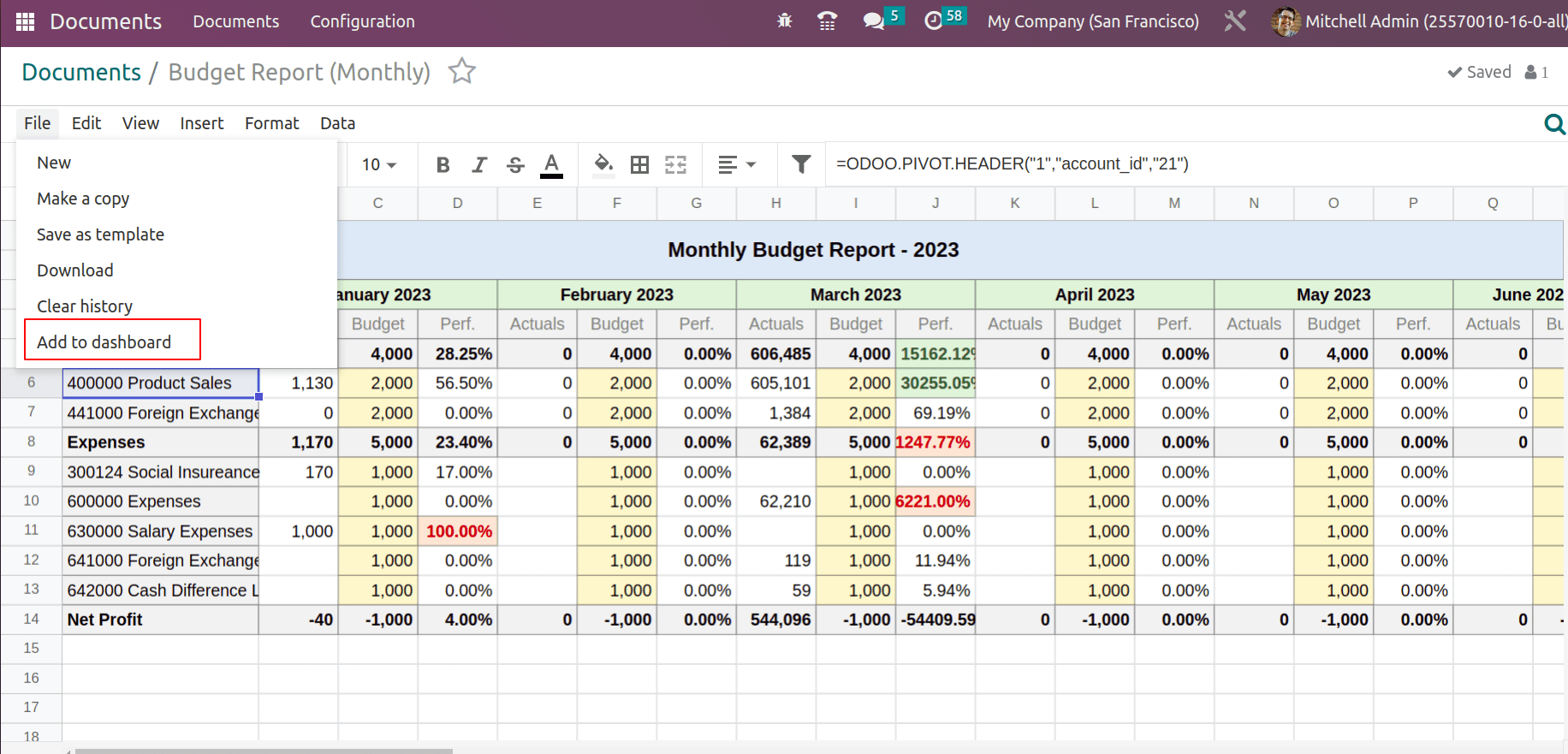Screen dimensions: 1568x754
Task: Select the 544,096 net profit cell
Action: (x=776, y=620)
